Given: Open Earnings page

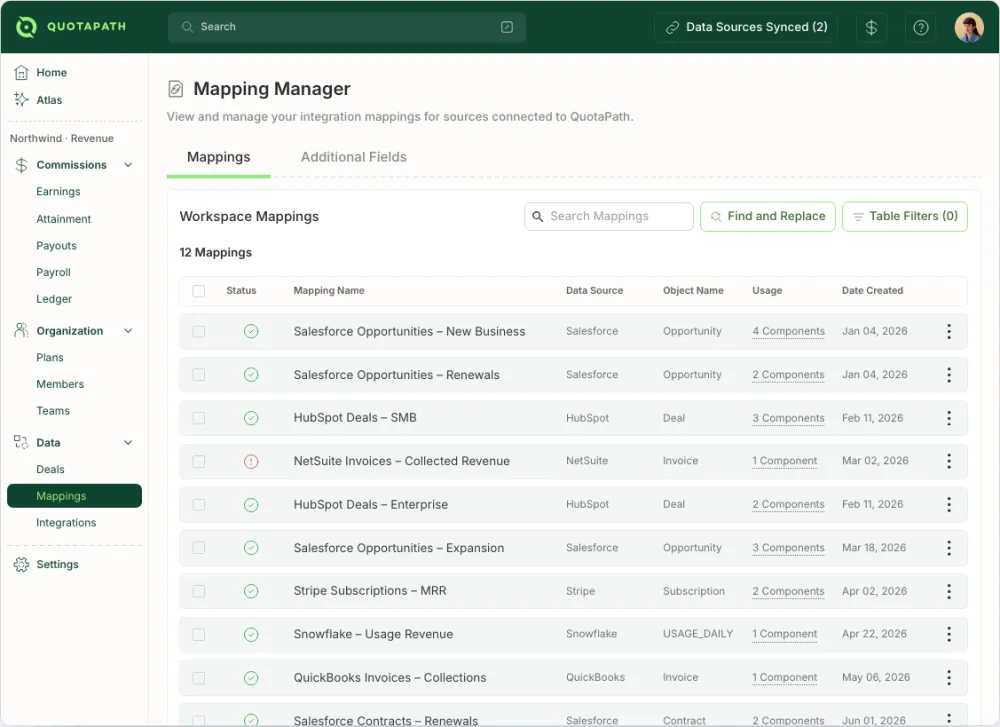Looking at the screenshot, I should coord(58,191).
